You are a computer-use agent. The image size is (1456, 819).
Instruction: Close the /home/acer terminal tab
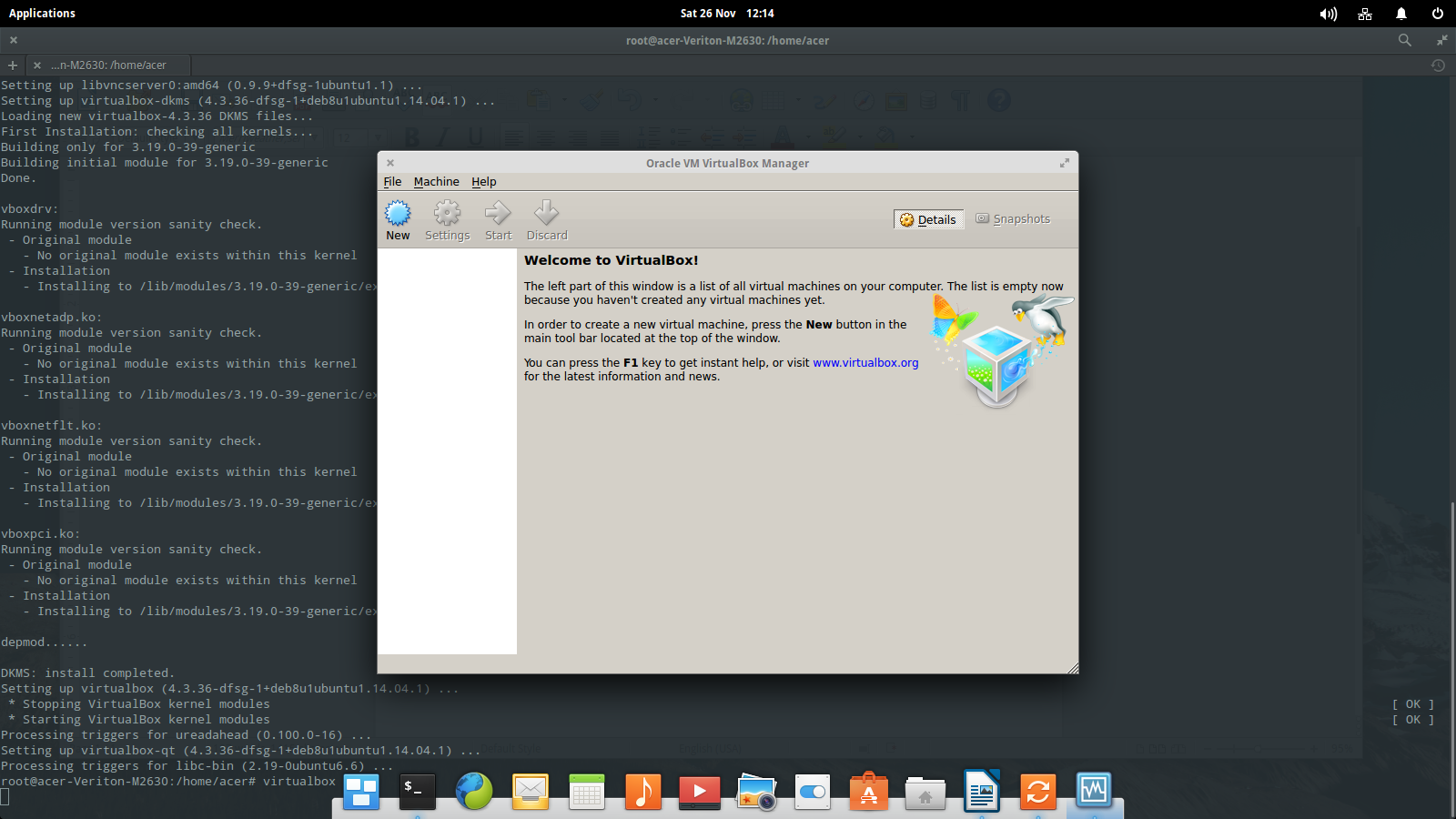tap(37, 66)
